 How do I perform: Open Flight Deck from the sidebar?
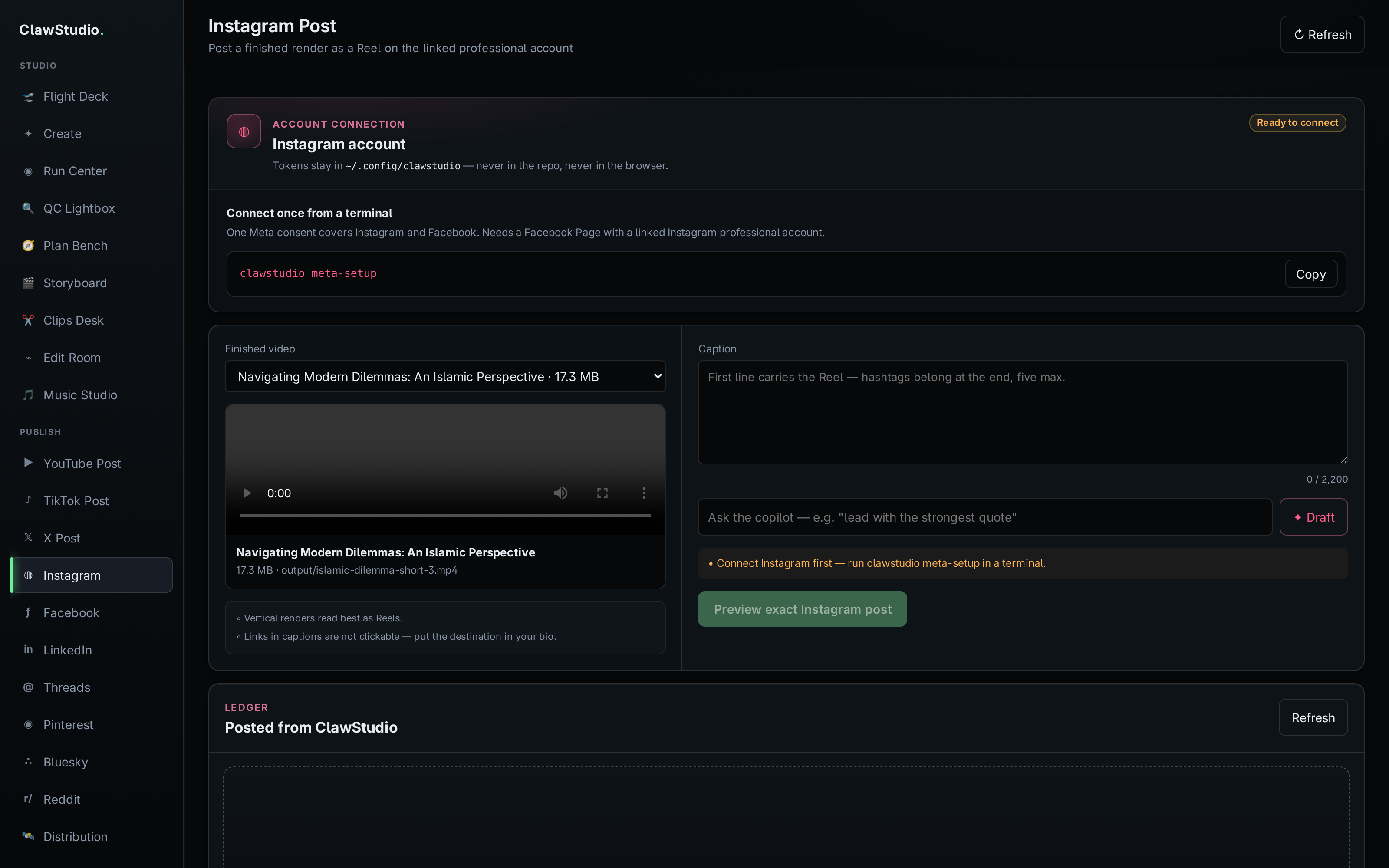92,96
